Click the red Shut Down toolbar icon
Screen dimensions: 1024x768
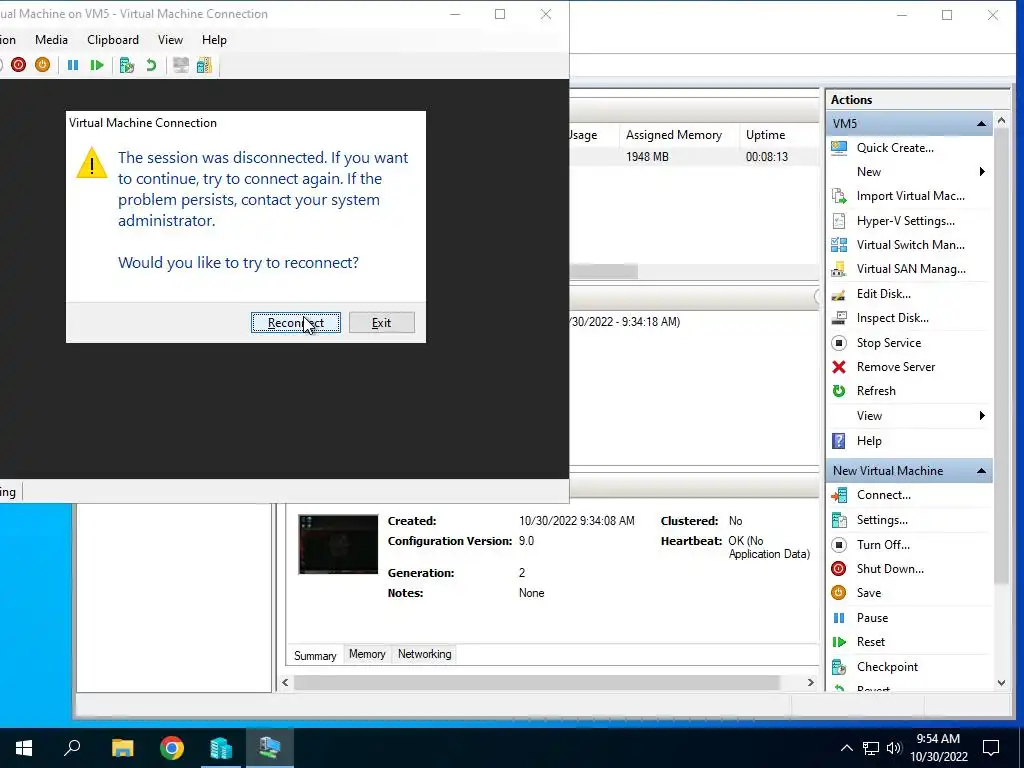(18, 65)
